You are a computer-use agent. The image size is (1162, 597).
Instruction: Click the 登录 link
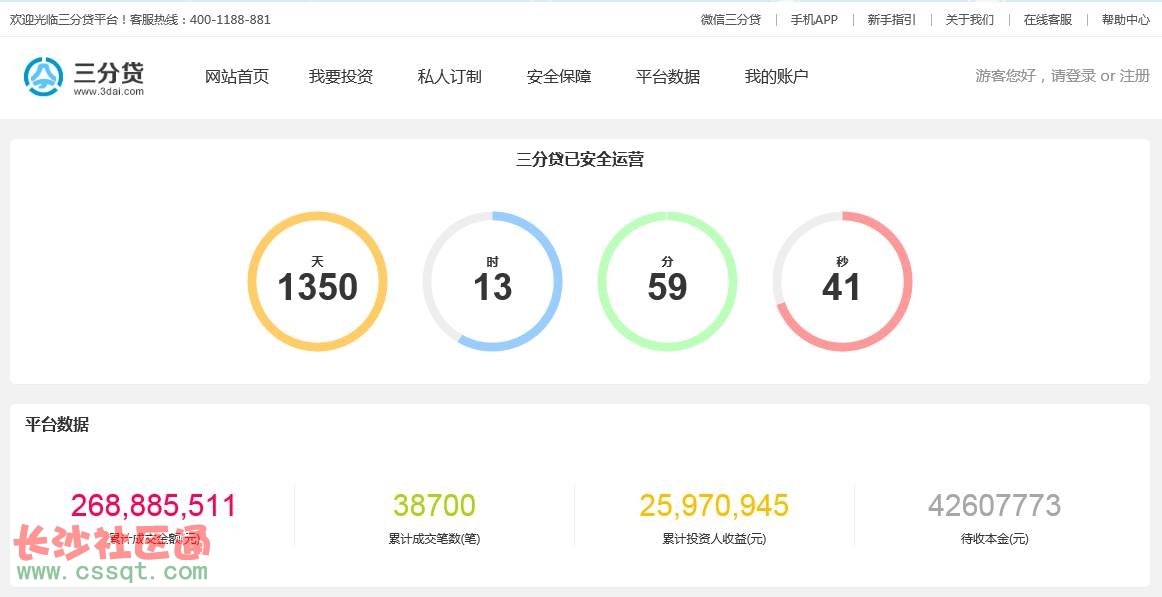tap(1080, 76)
